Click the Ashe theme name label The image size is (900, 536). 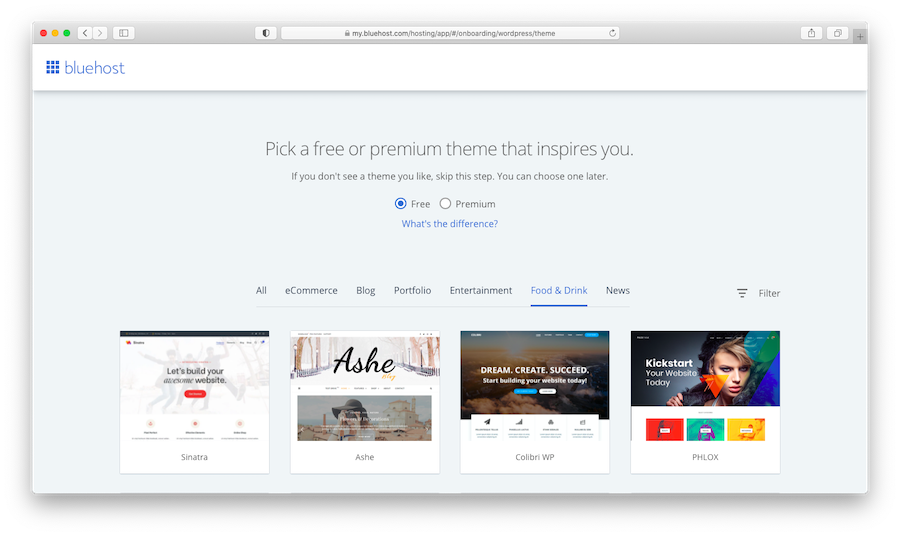pos(364,457)
